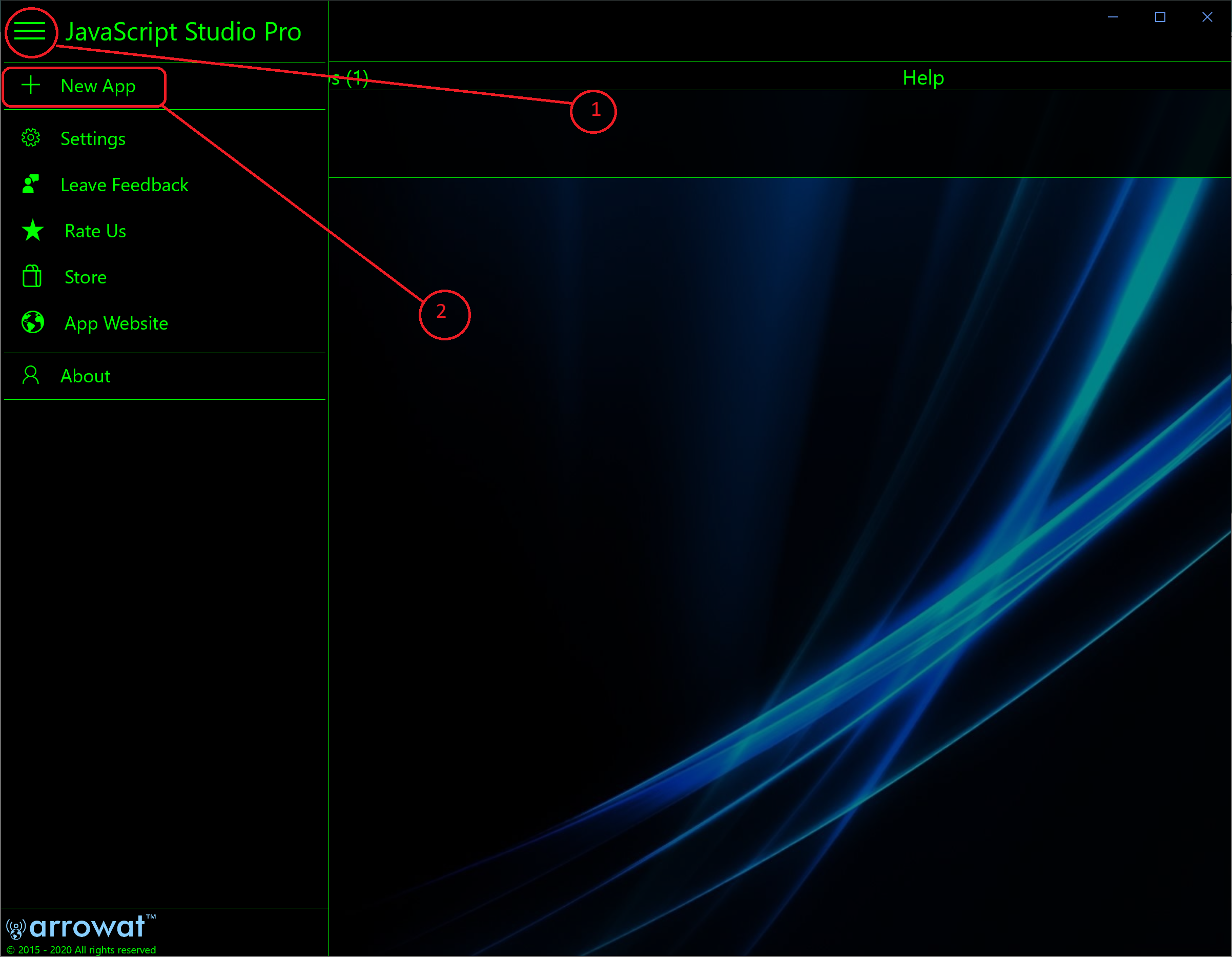Expand the Settings options menu
This screenshot has width=1232, height=957.
tap(93, 139)
